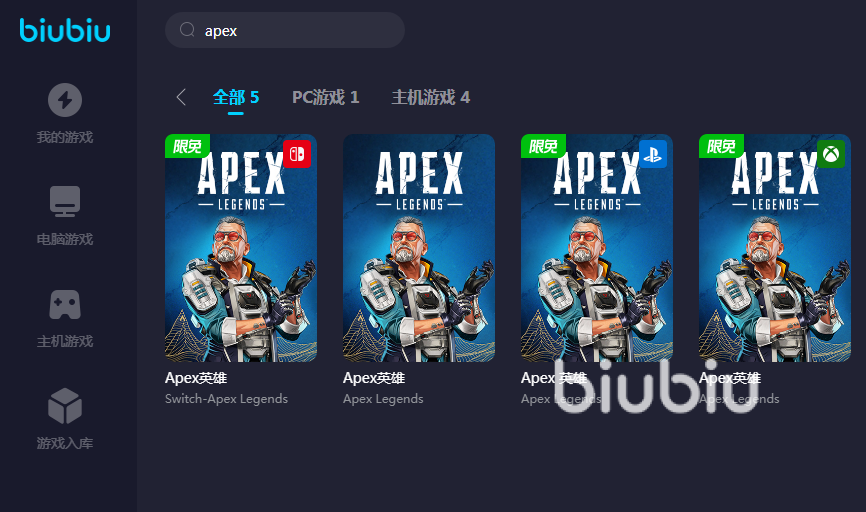Click the Xbox platform badge
866x512 pixels.
831,154
